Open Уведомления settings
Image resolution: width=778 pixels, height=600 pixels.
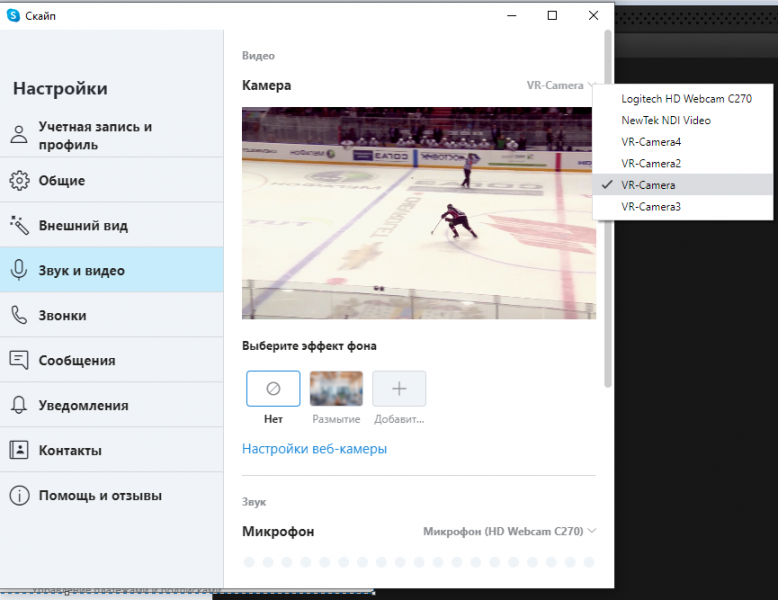112,405
